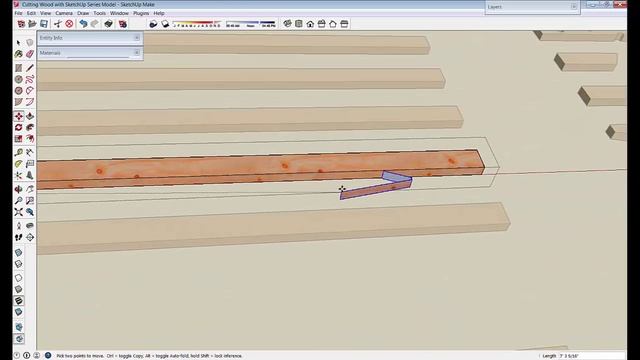The image size is (640, 360).
Task: Select the Line pencil tool
Action: pos(29,68)
